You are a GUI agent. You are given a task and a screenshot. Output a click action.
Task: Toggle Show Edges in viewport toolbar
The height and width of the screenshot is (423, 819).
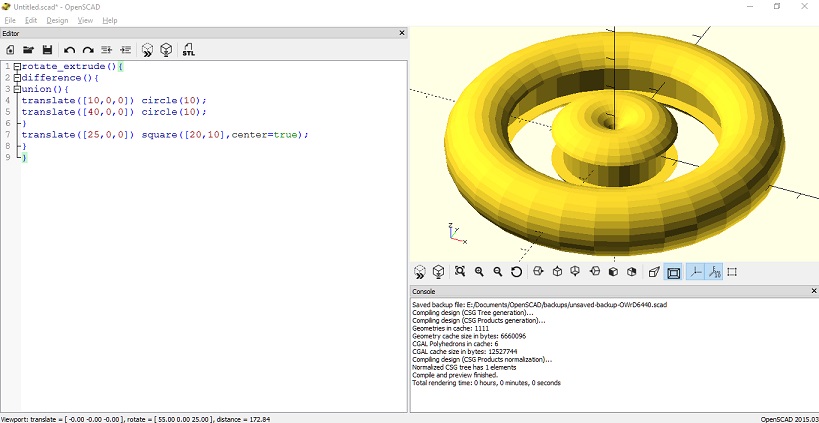point(732,272)
